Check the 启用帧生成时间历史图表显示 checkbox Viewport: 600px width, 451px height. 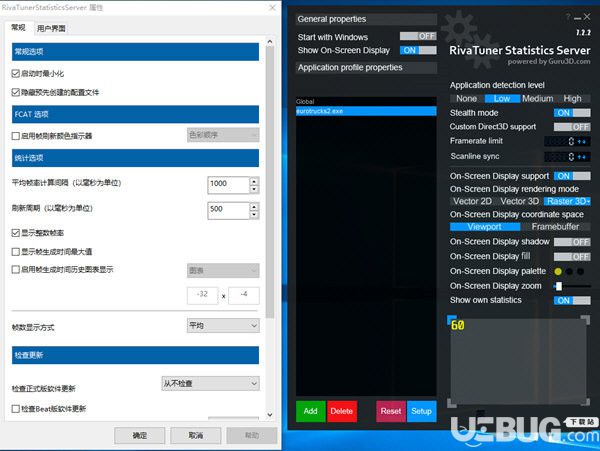point(16,270)
